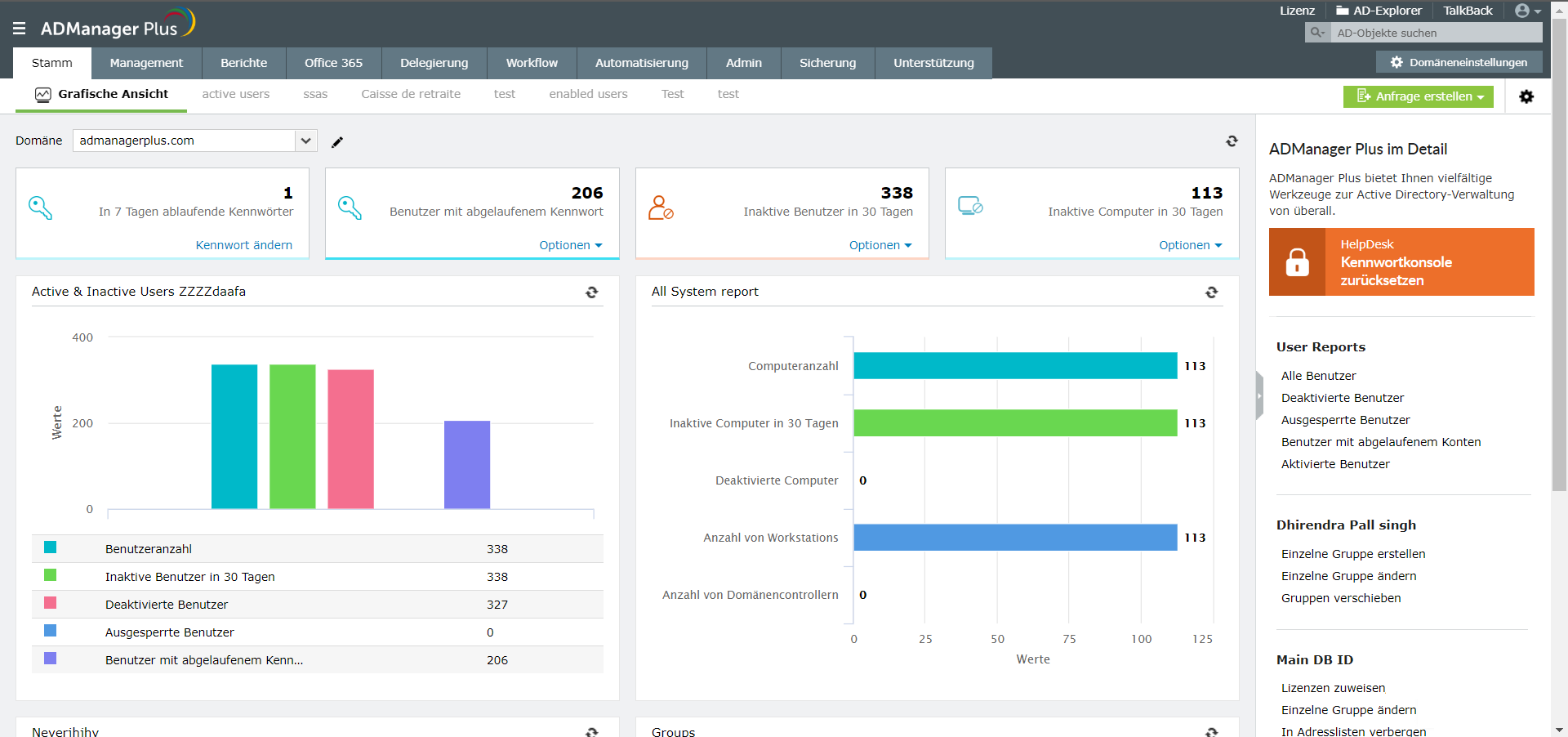Open the hamburger navigation menu
Image resolution: width=1568 pixels, height=737 pixels.
(x=20, y=29)
